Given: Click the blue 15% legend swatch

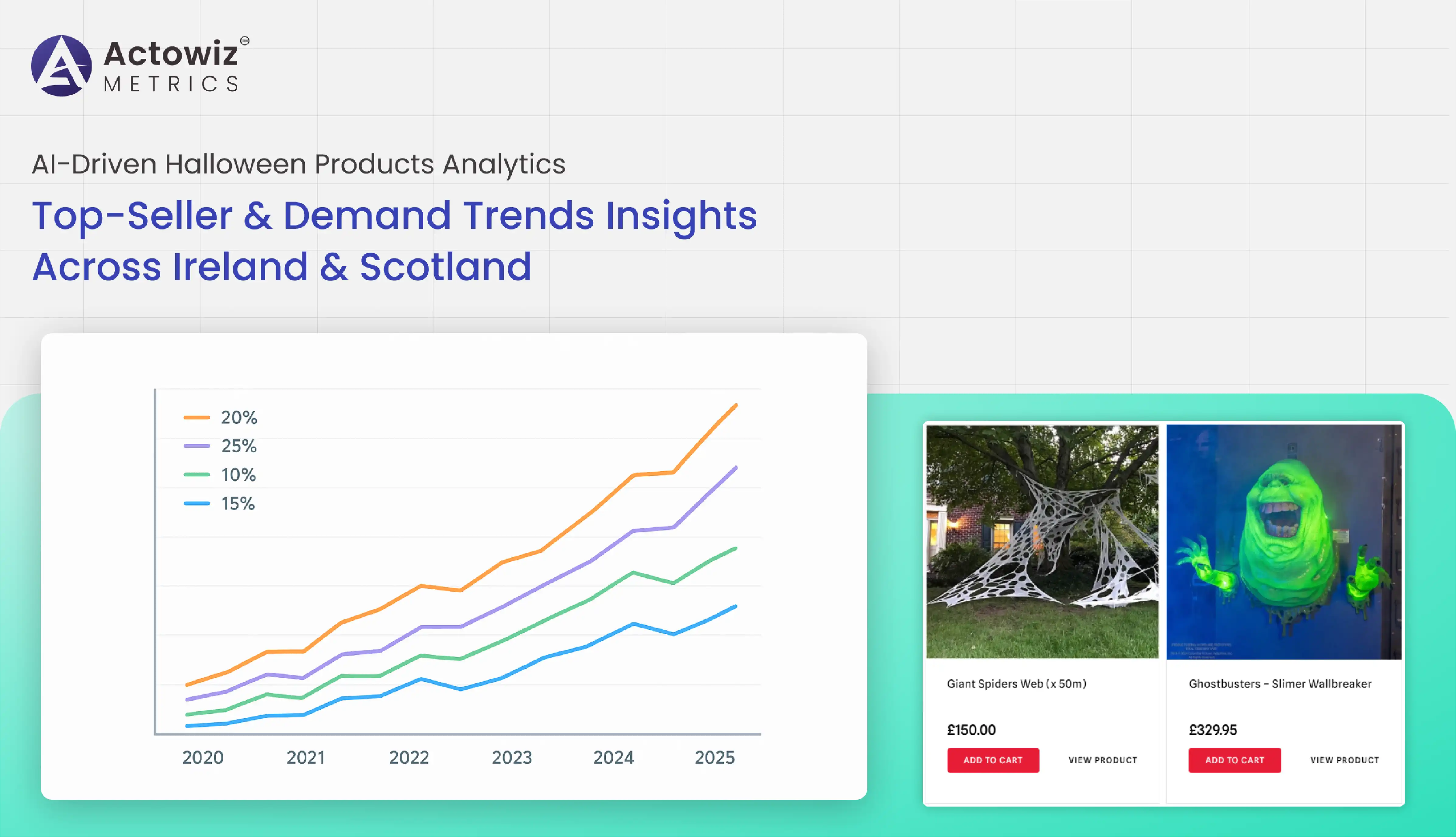Looking at the screenshot, I should pyautogui.click(x=197, y=504).
